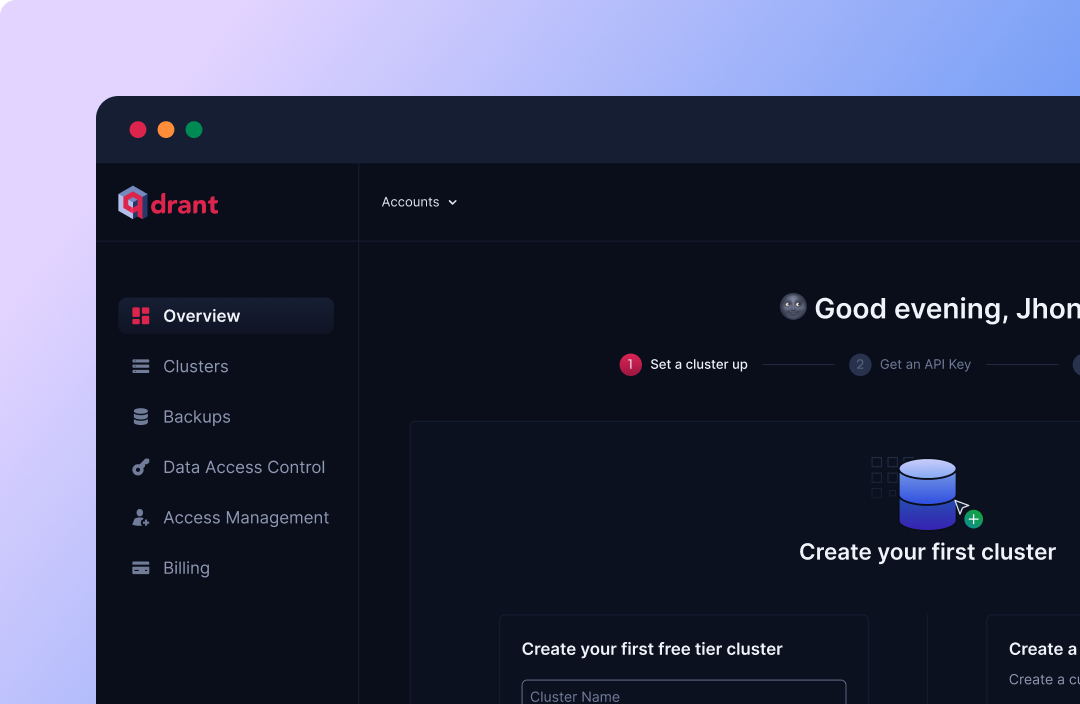The width and height of the screenshot is (1080, 704).
Task: Click the step 1 'Set a cluster up' badge
Action: point(630,364)
